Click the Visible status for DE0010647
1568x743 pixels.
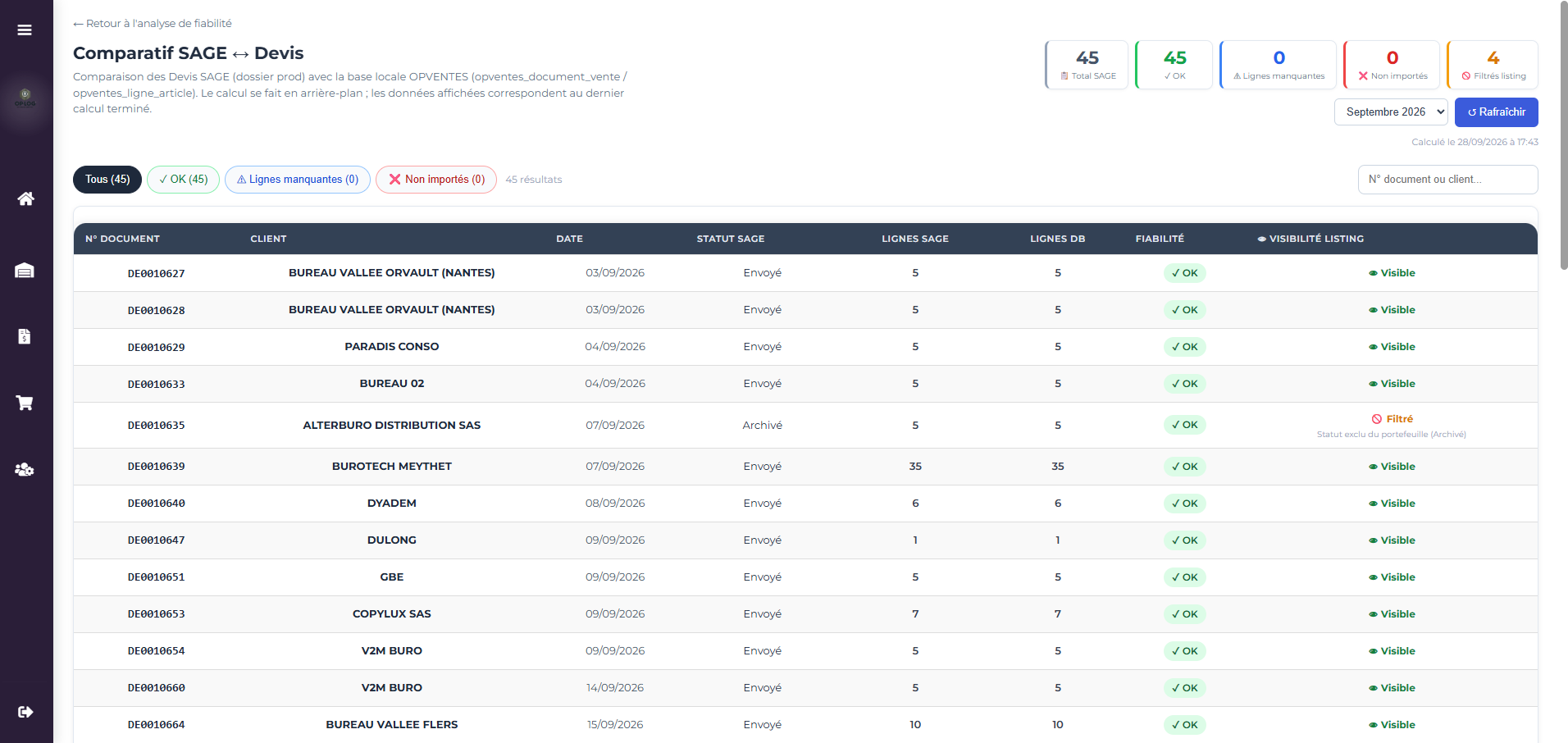point(1392,540)
